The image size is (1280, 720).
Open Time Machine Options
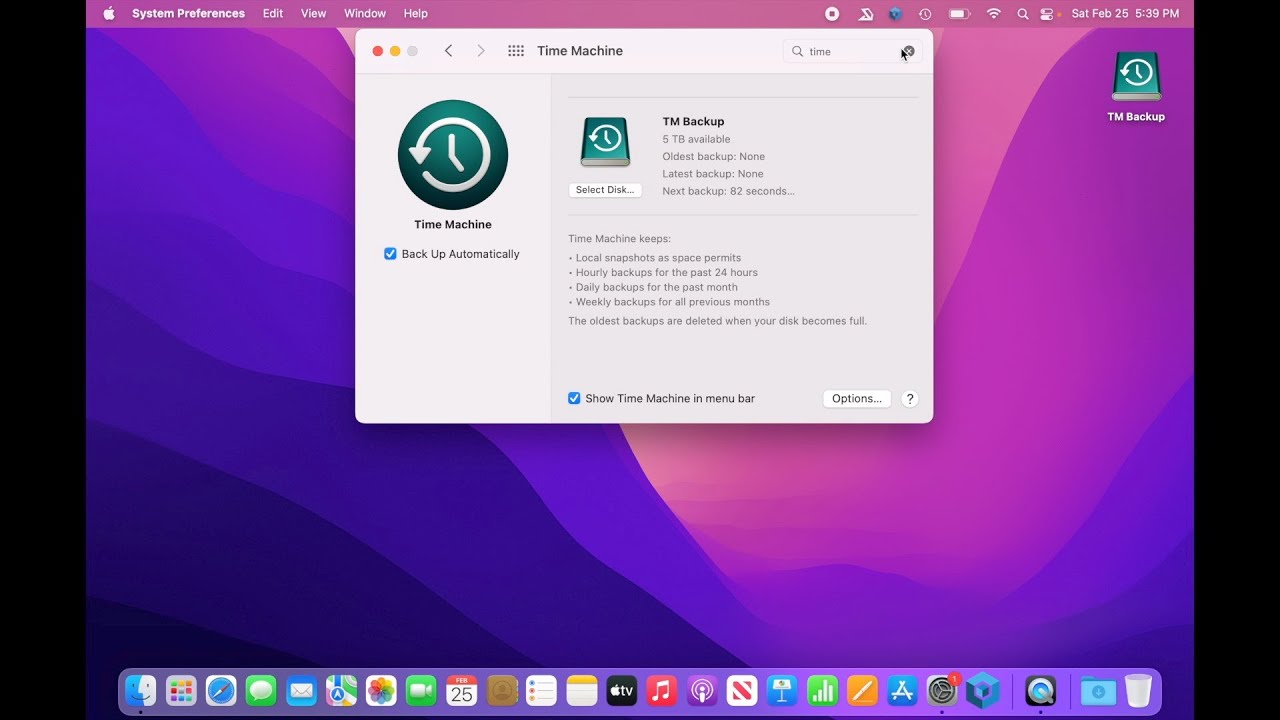(x=857, y=398)
